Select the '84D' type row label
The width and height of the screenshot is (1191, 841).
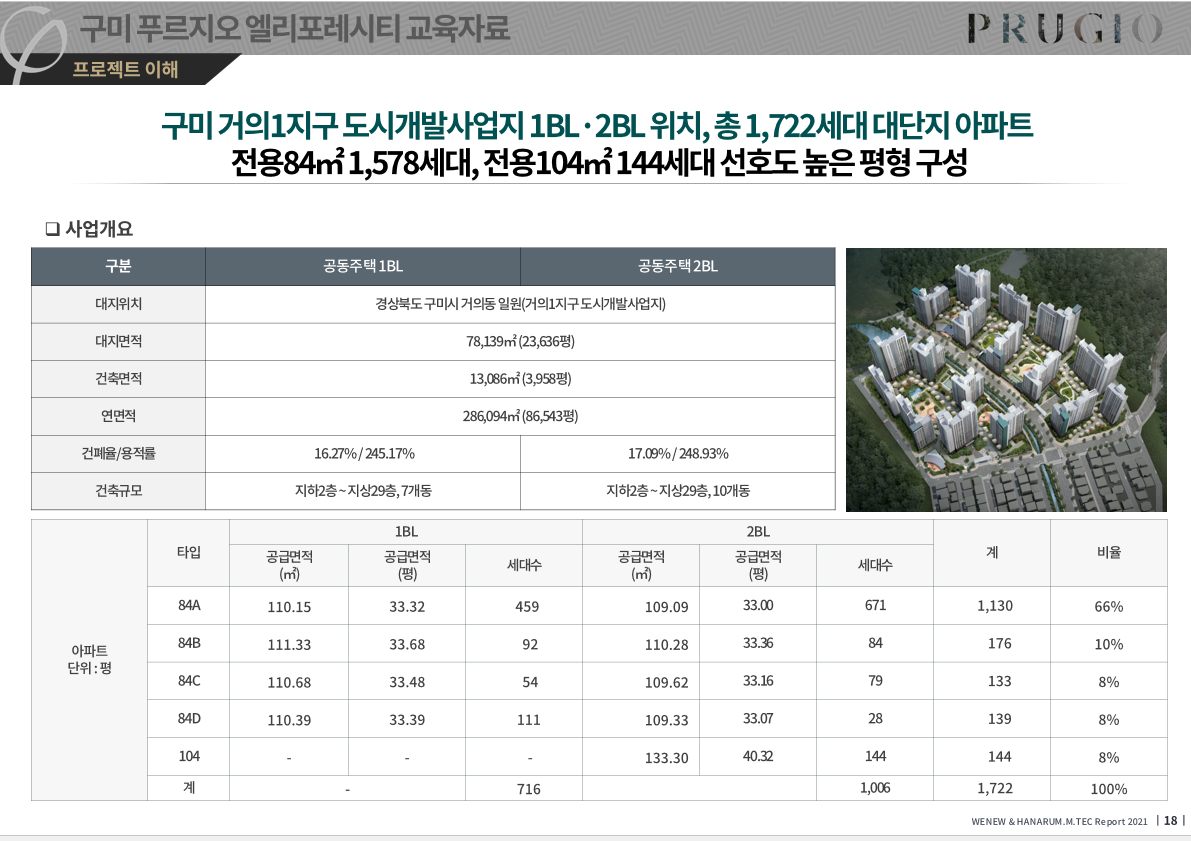coord(188,719)
